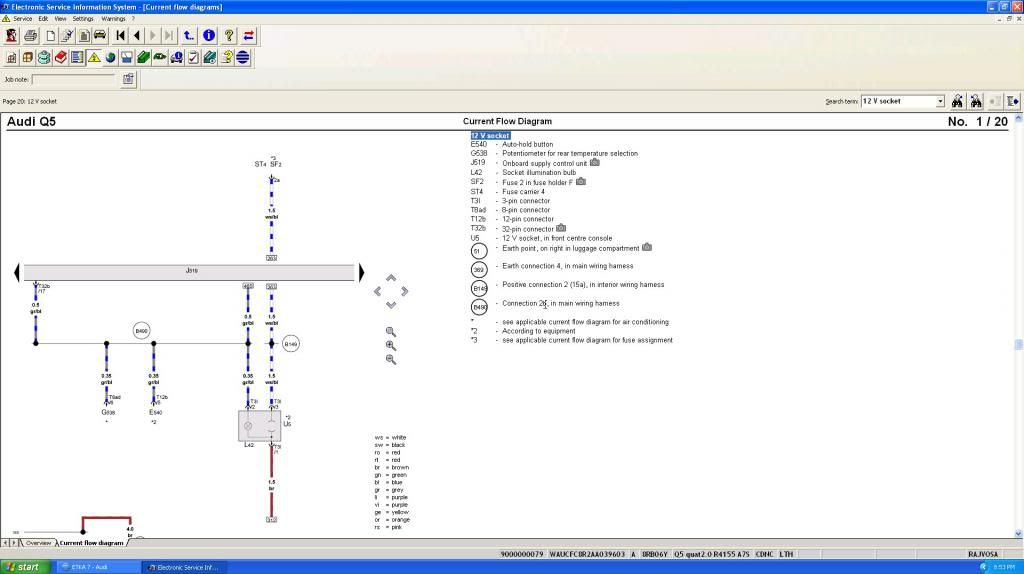1024x574 pixels.
Task: Click the blue information icon
Action: click(x=209, y=36)
